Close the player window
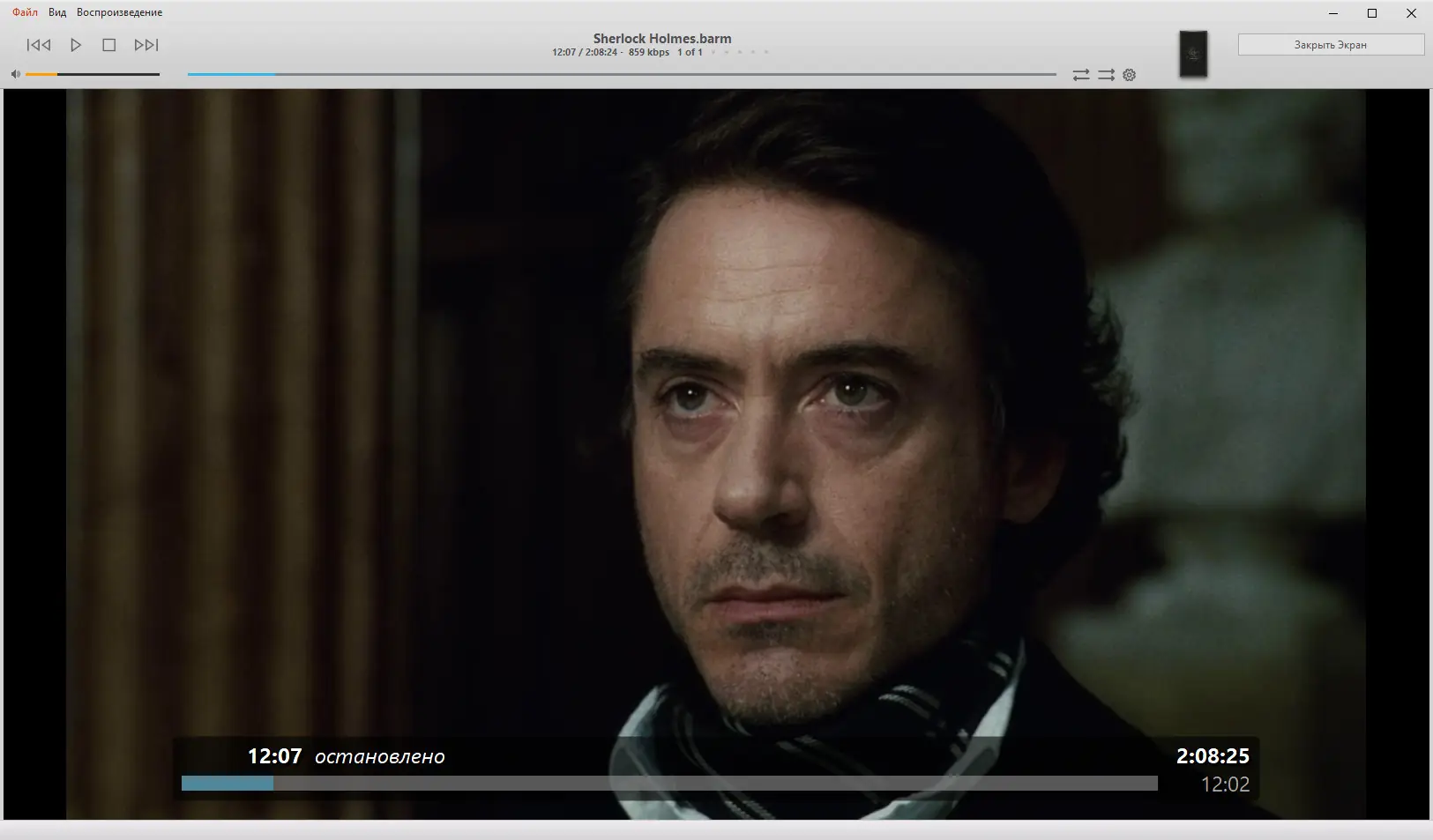 pos(1411,13)
